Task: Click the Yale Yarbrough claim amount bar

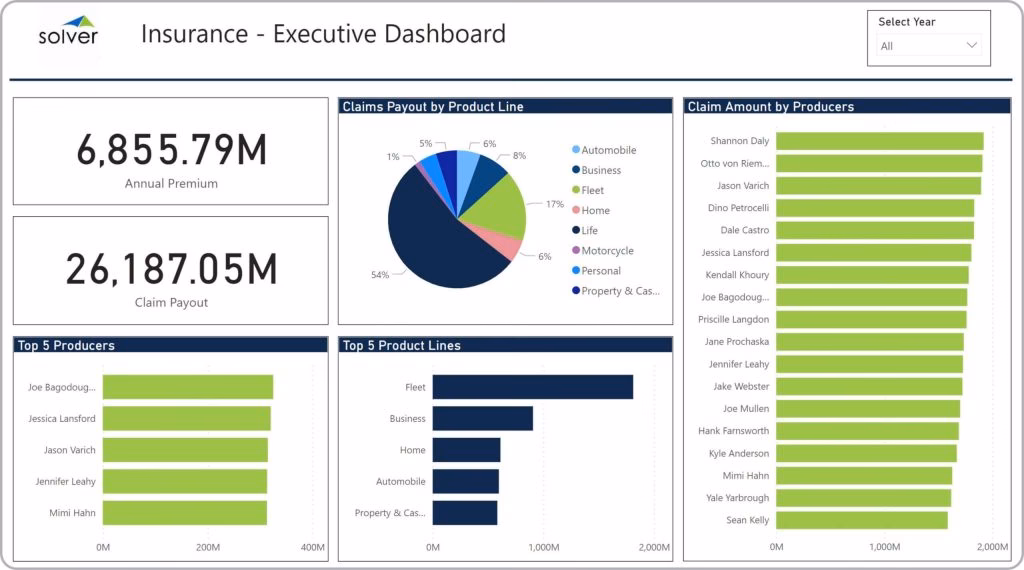Action: pyautogui.click(x=863, y=498)
